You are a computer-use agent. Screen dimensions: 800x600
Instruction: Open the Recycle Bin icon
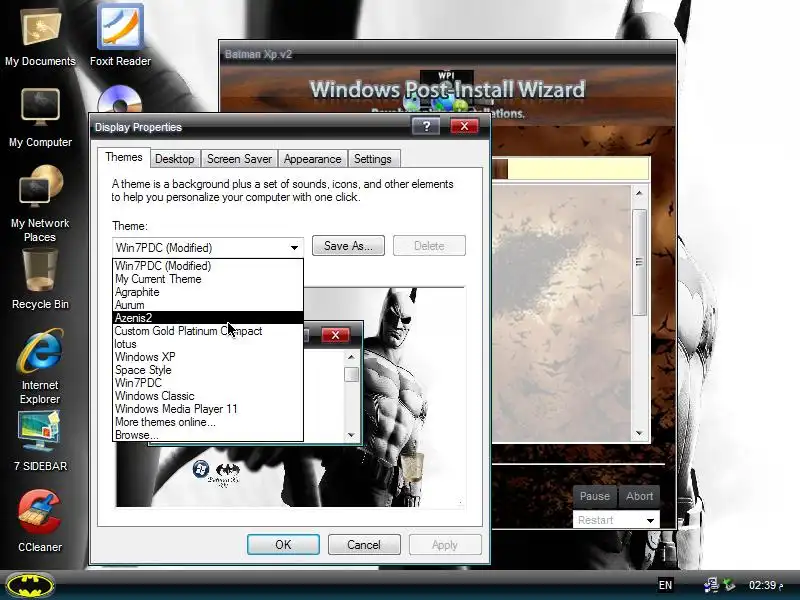(40, 280)
